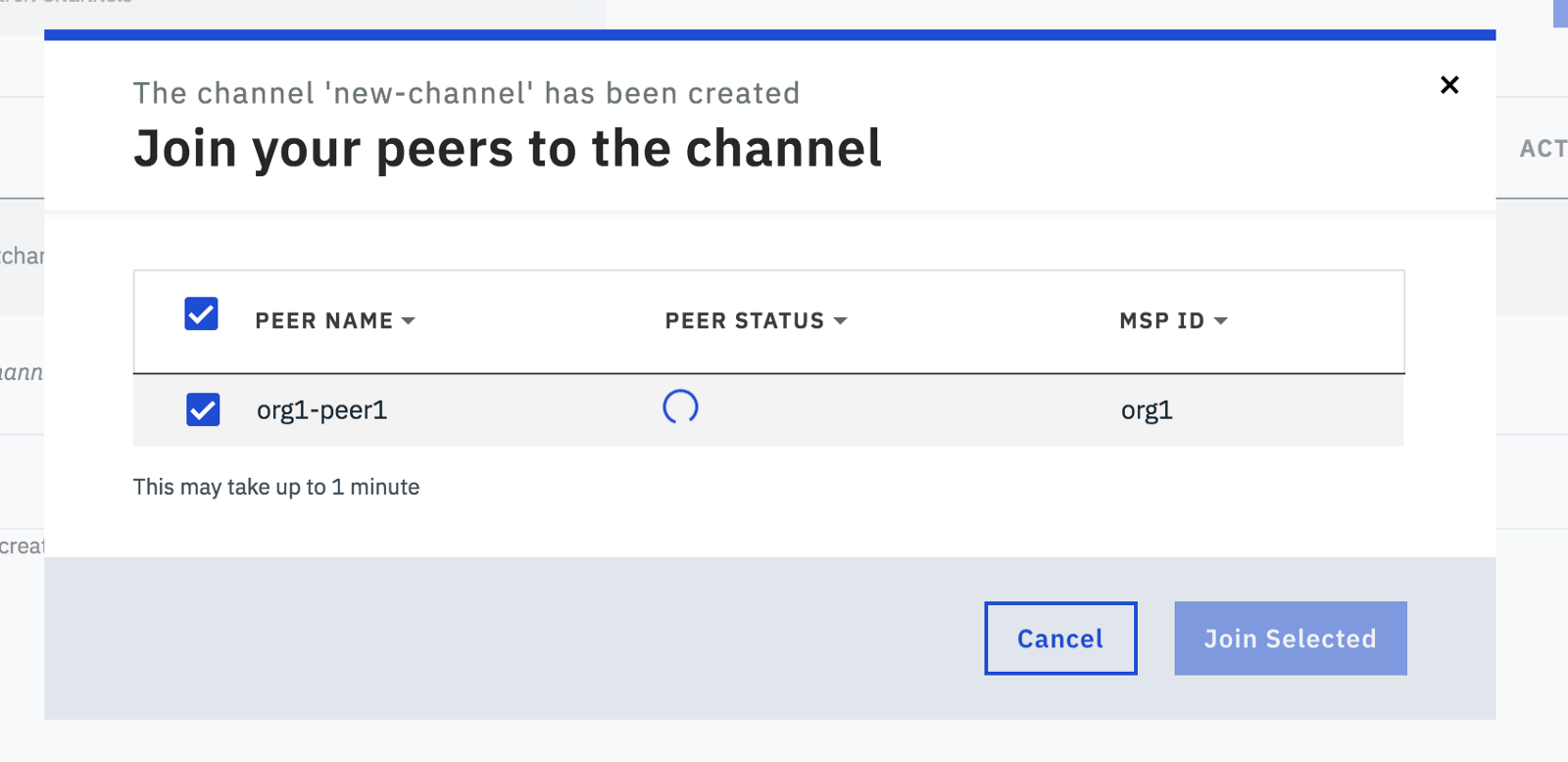Click the Peer Name sort arrow
The width and height of the screenshot is (1568, 762).
[x=409, y=321]
